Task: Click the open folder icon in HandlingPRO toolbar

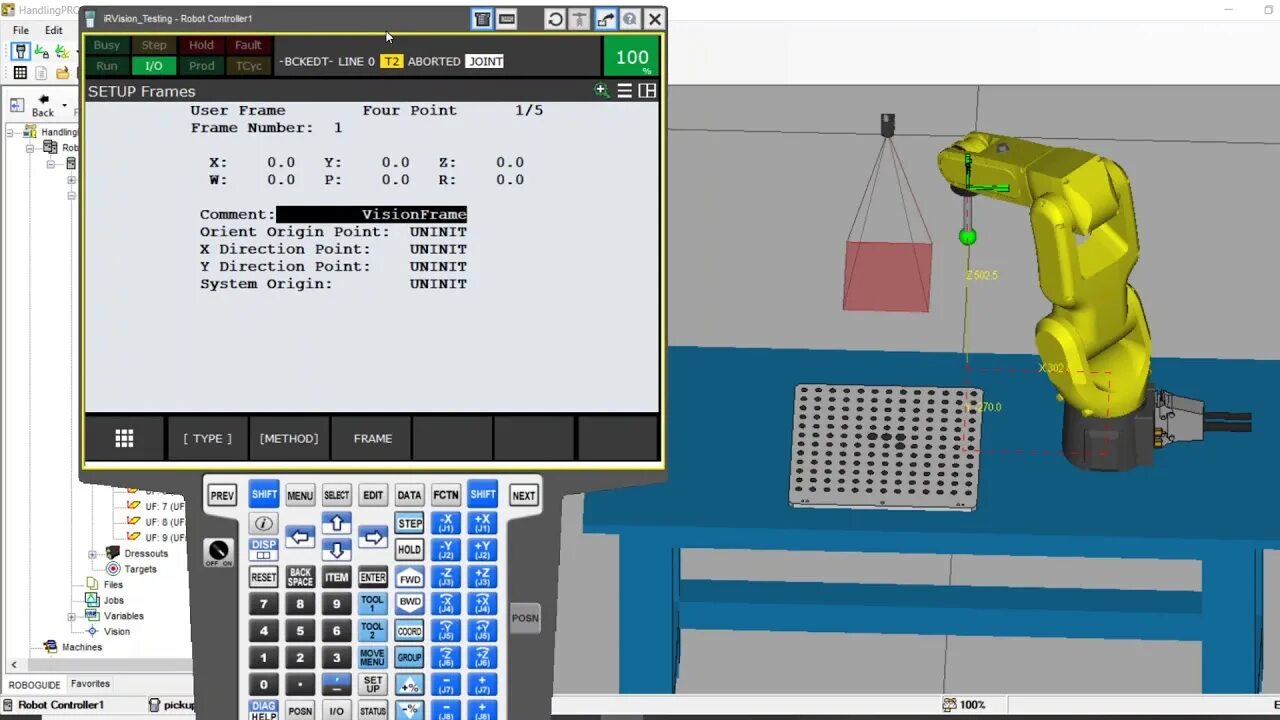Action: click(62, 73)
